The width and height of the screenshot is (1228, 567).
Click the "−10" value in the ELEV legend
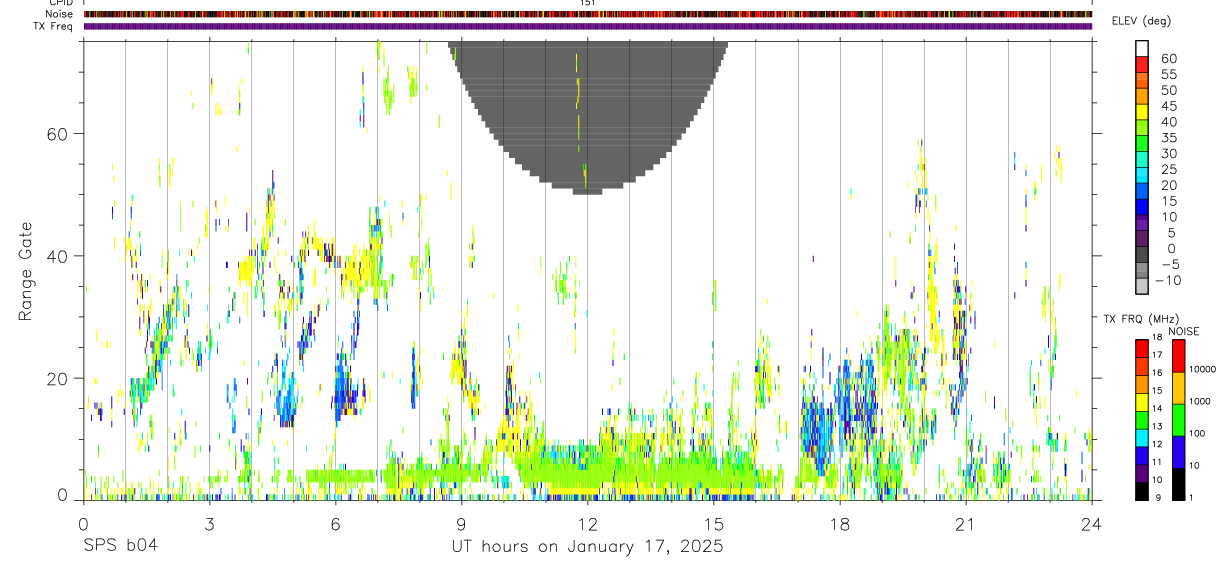(1168, 280)
